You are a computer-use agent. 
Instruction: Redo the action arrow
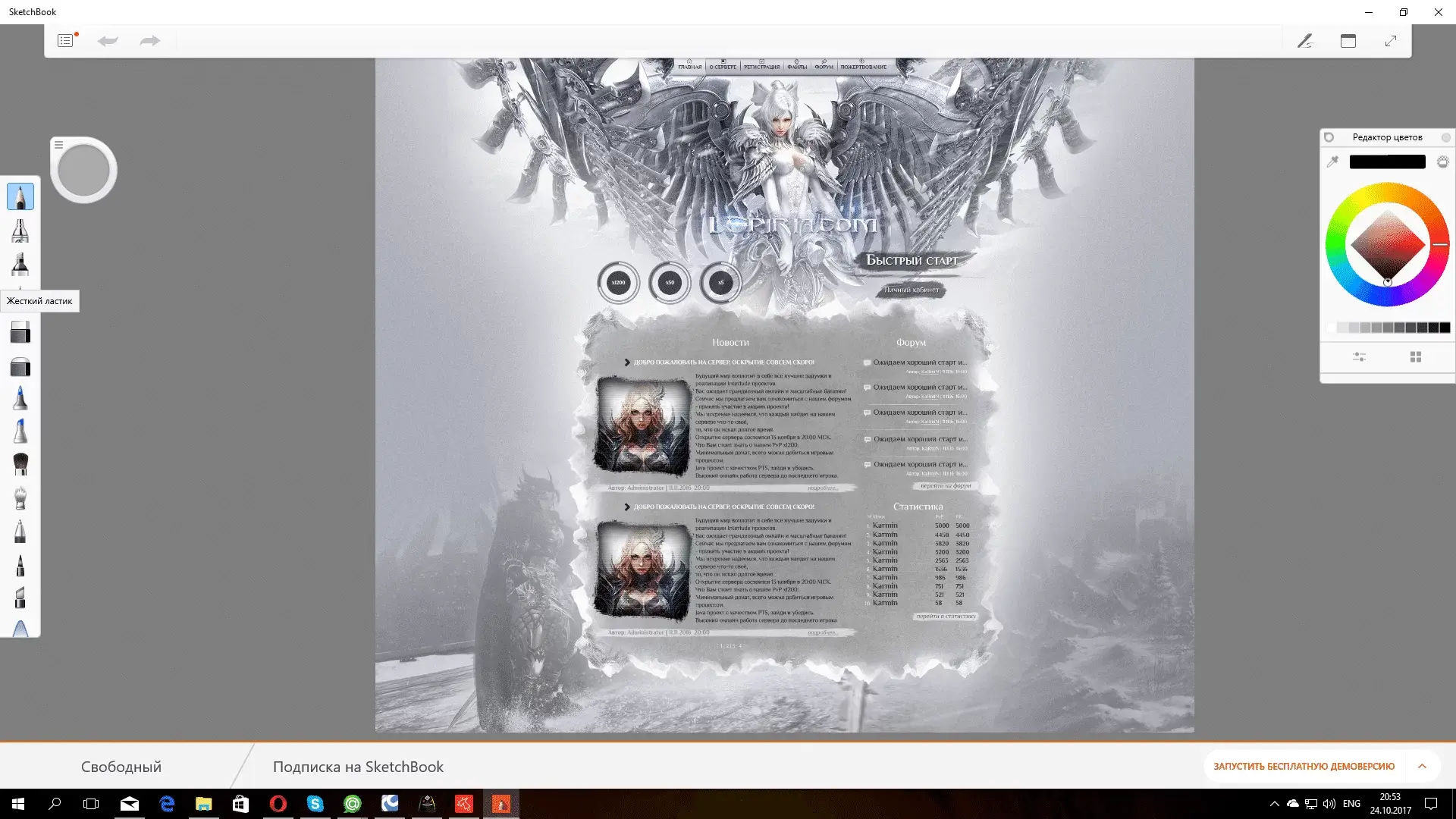pos(150,41)
